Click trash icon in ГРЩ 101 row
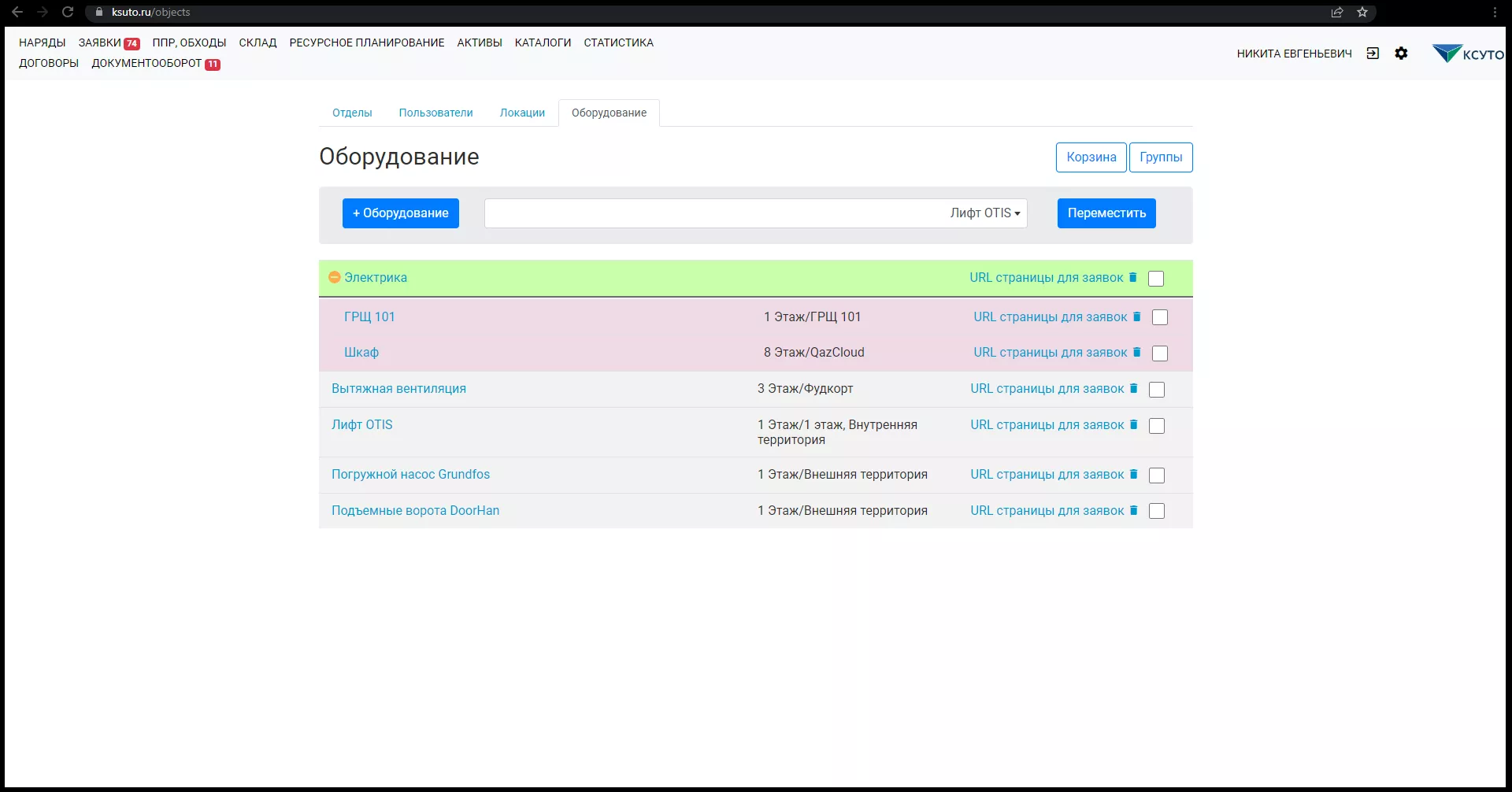 tap(1137, 316)
